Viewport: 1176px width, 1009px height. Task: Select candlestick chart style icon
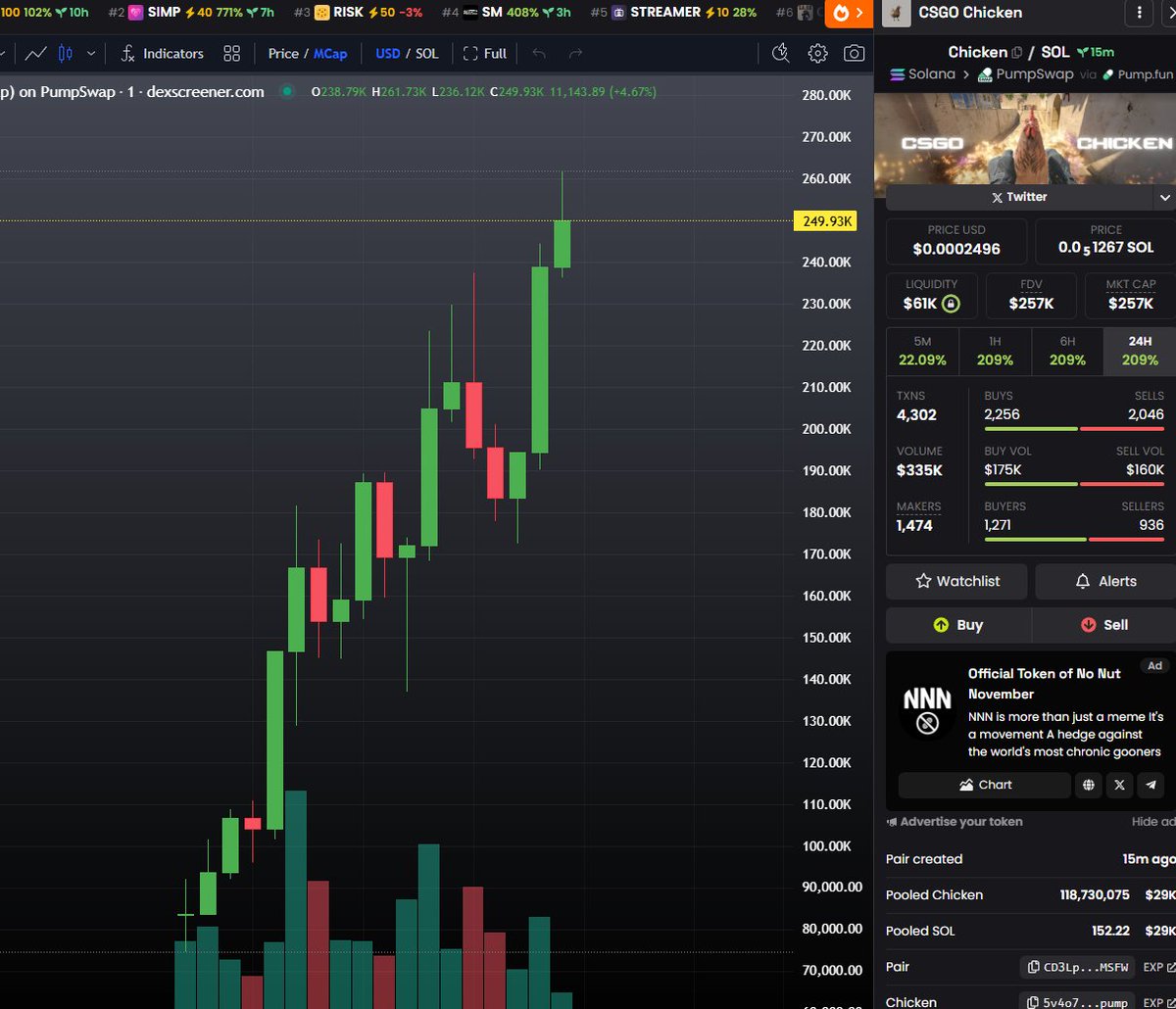66,53
